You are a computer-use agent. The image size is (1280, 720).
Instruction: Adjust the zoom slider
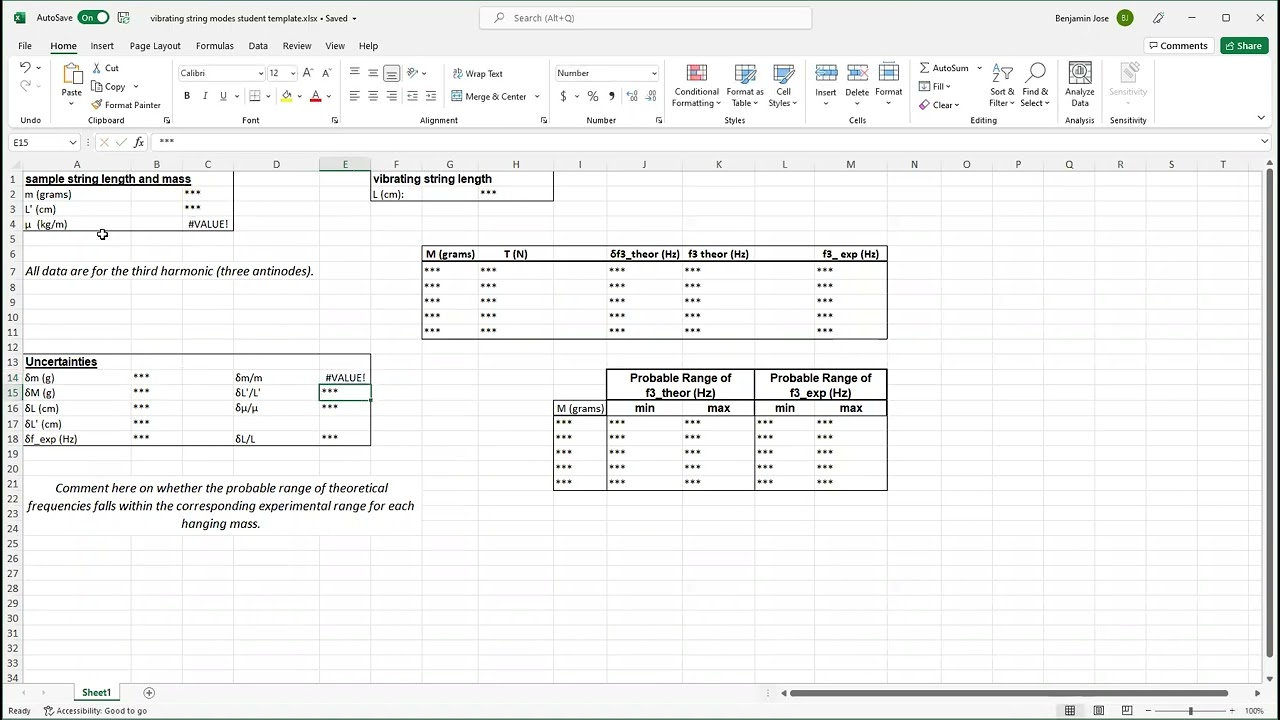point(1190,711)
